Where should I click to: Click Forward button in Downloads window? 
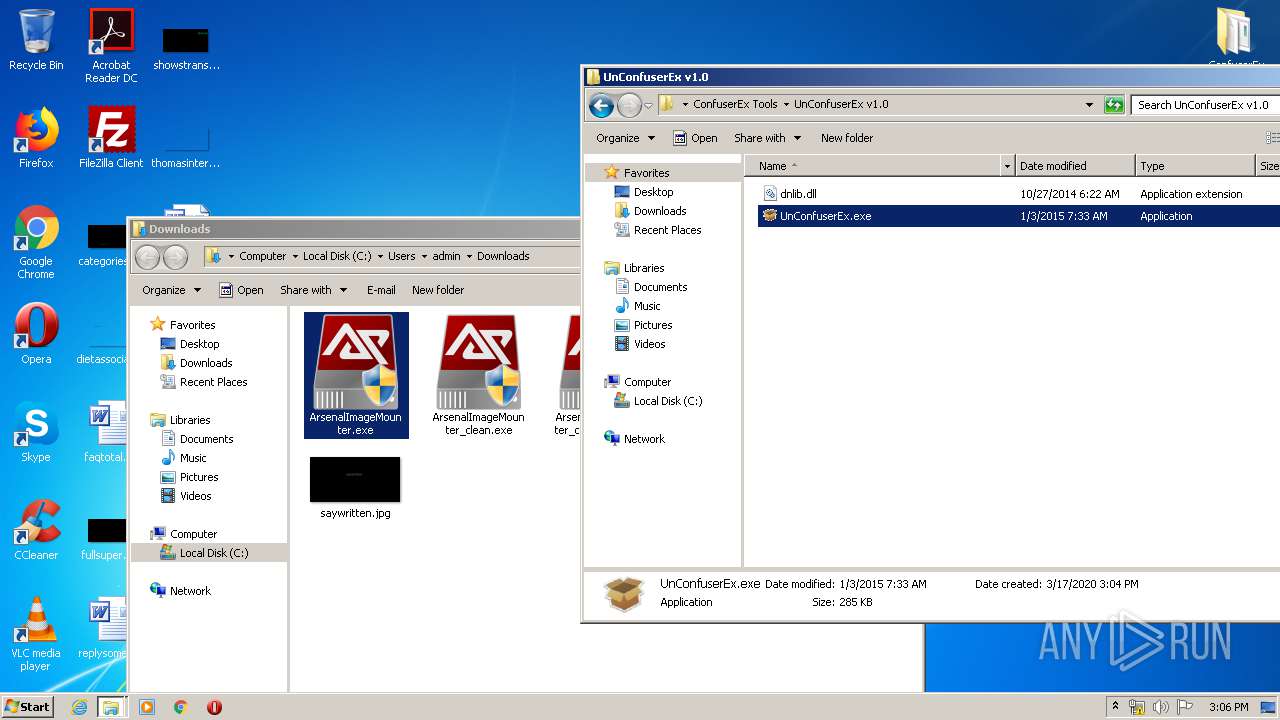coord(175,257)
